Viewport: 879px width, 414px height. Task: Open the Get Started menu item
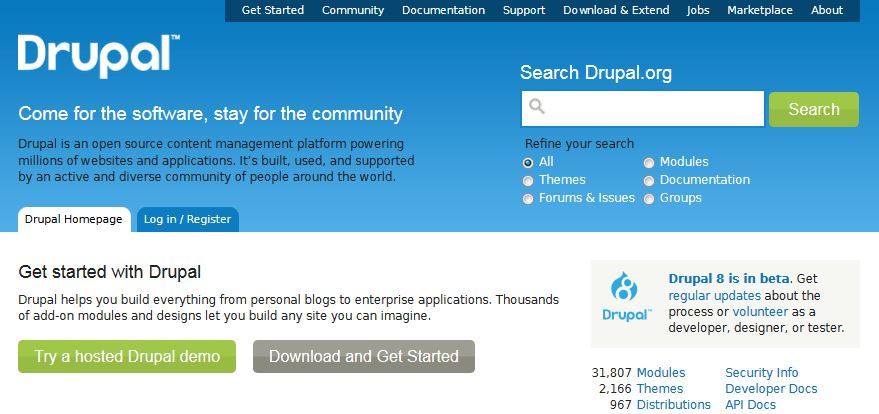pos(272,10)
